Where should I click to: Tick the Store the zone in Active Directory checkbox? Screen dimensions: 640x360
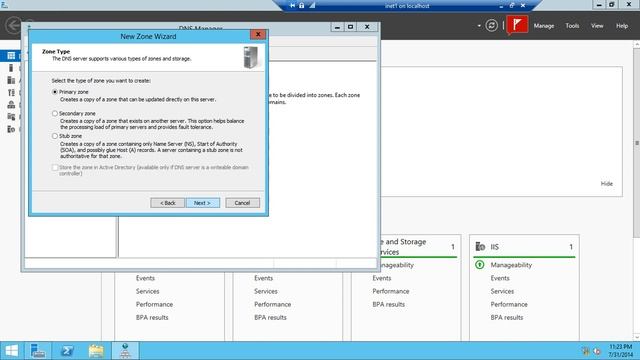point(55,168)
